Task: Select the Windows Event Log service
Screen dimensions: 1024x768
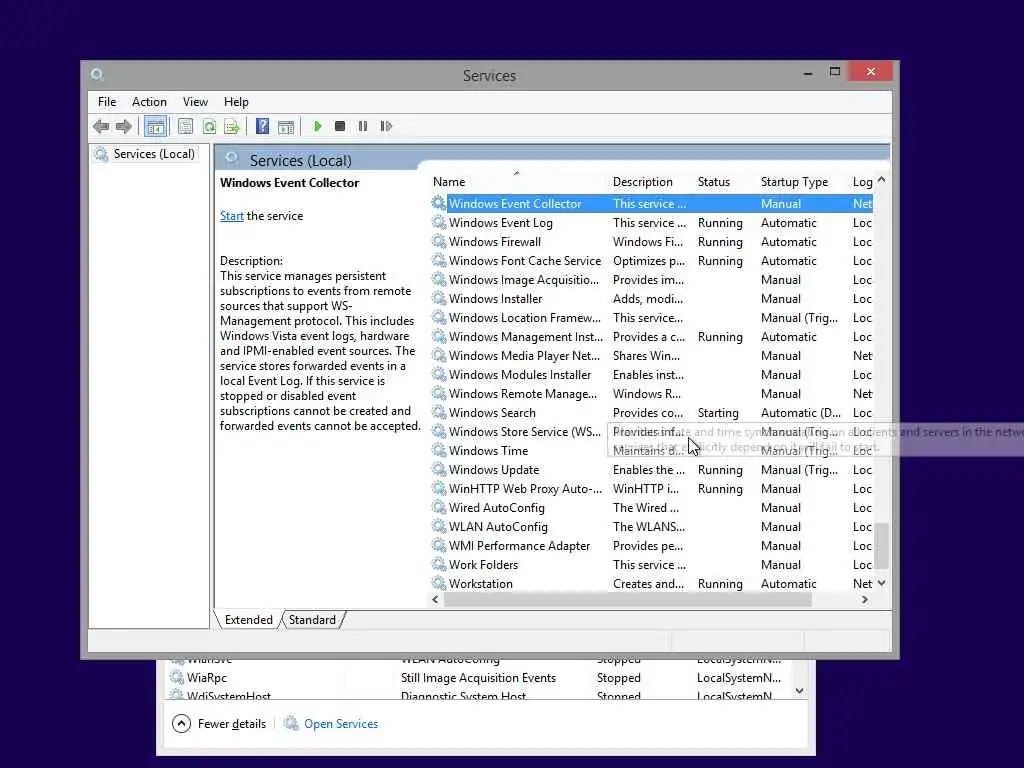Action: 651,223
